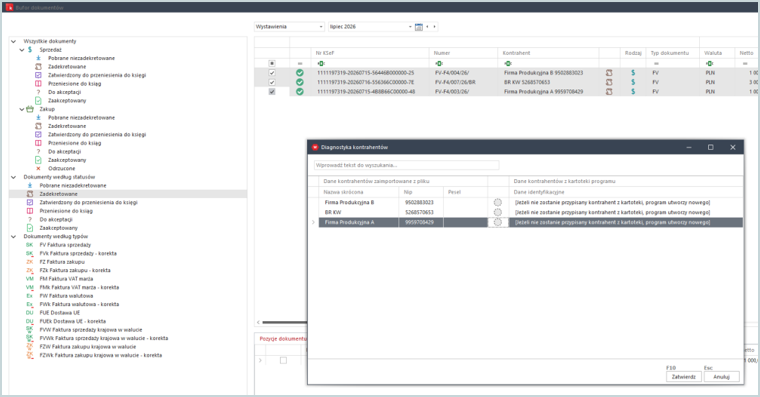Click the VM icon of FM Faktura VAT marża
Screen dimensions: 760x397
tap(30, 279)
